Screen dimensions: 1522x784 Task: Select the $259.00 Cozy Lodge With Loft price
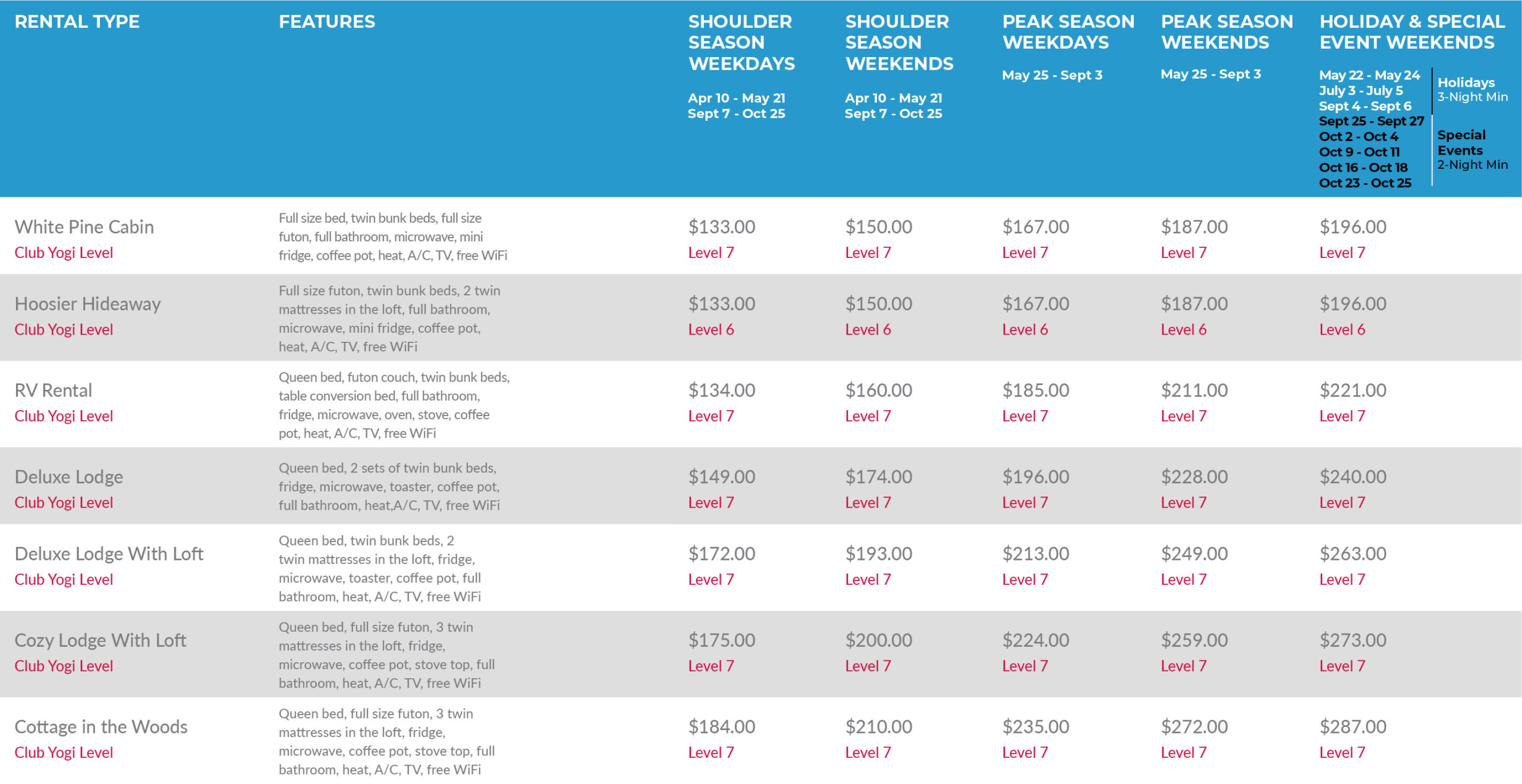(1194, 640)
